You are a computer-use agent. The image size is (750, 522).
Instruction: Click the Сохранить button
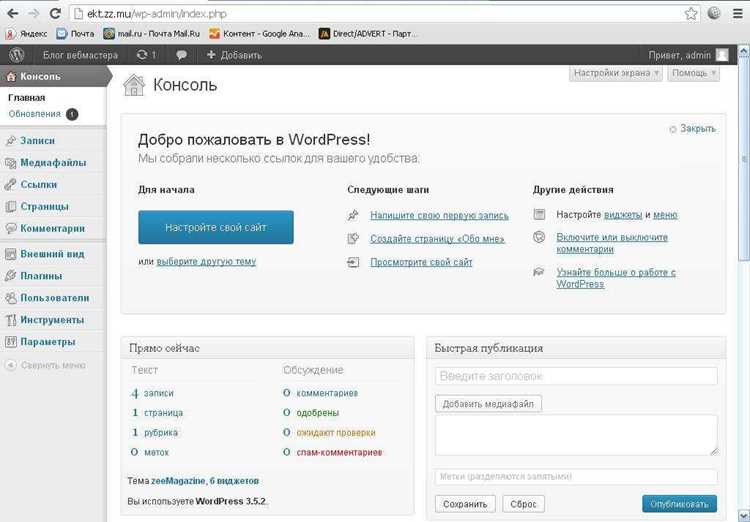click(x=465, y=504)
